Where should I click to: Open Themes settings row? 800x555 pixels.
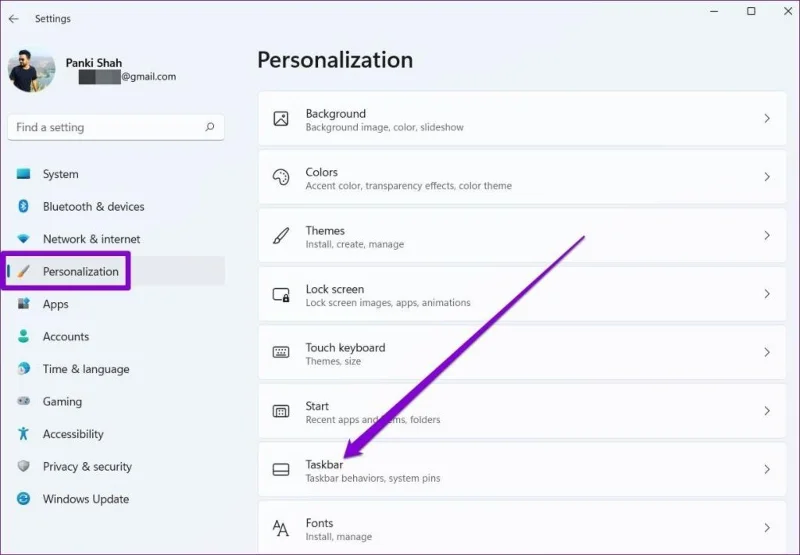pos(522,236)
